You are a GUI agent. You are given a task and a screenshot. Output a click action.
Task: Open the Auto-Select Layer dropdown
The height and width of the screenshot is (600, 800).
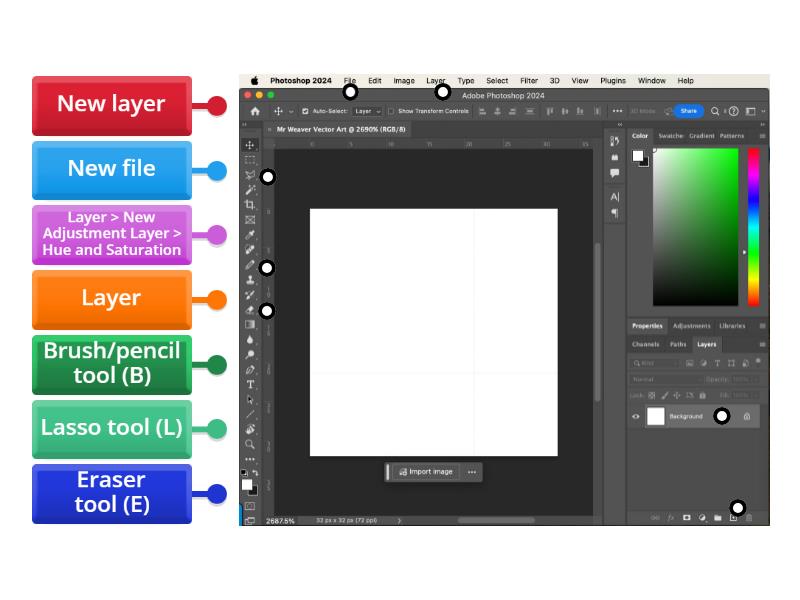(365, 111)
